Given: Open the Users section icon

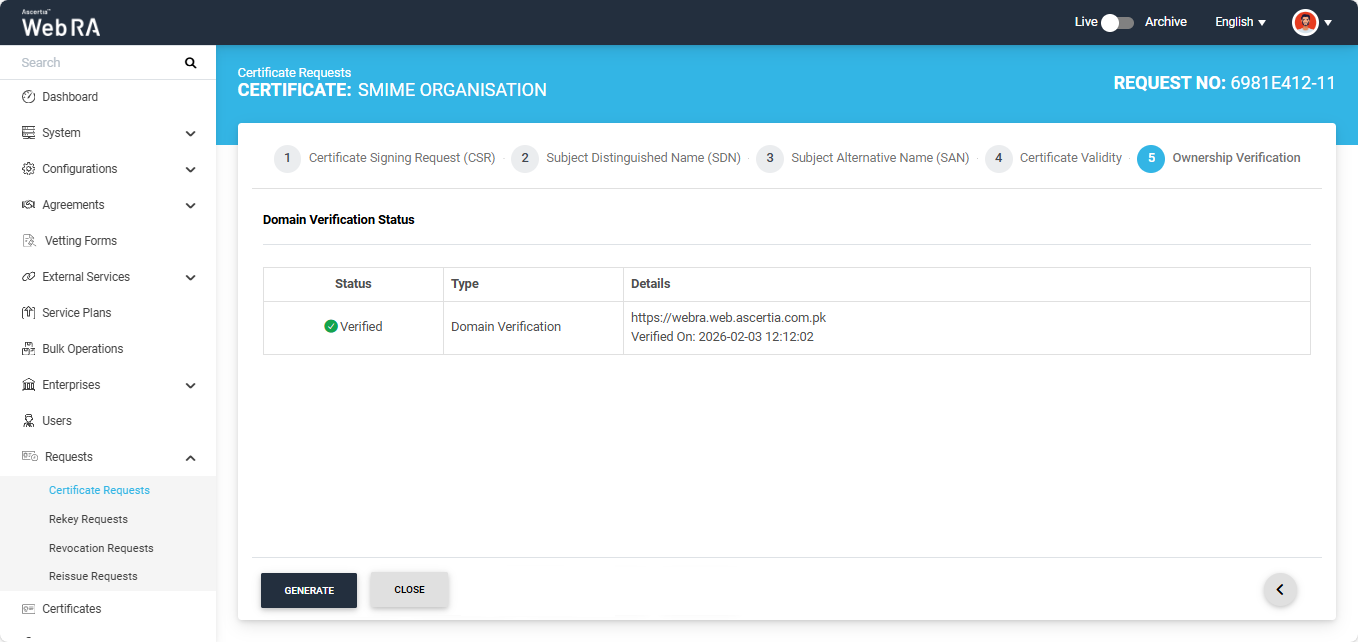Looking at the screenshot, I should [29, 421].
